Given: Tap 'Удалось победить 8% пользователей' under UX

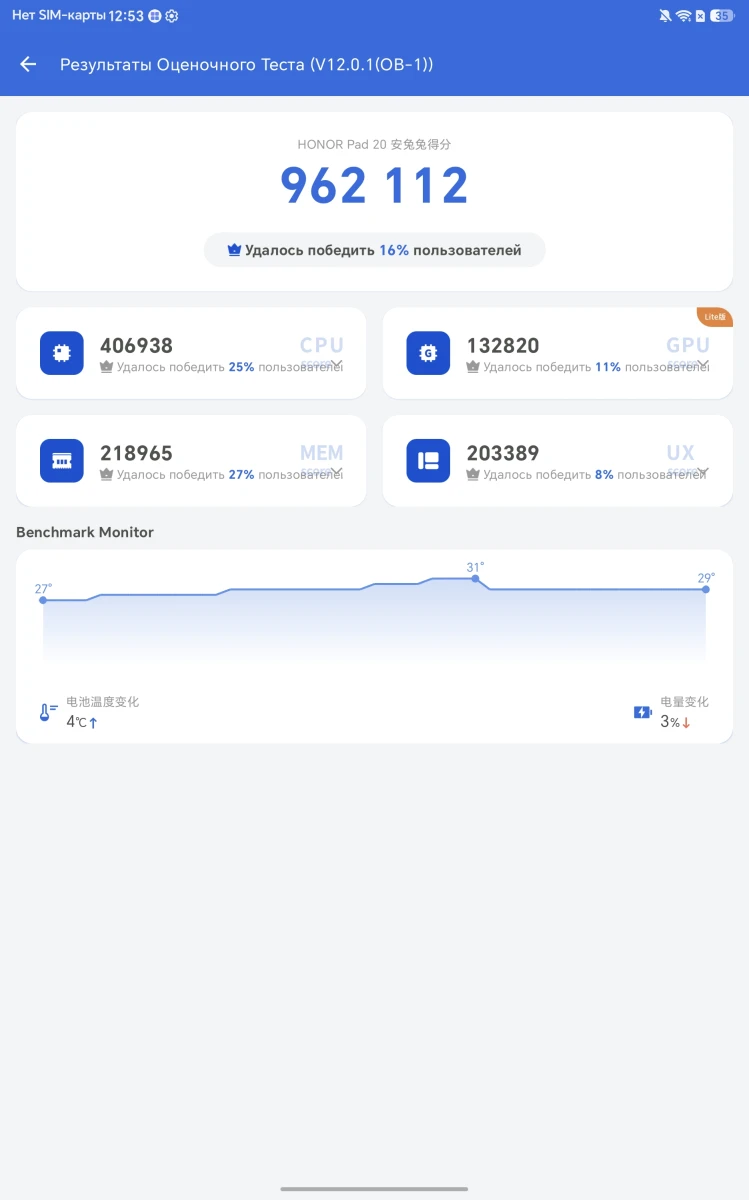Looking at the screenshot, I should 586,474.
